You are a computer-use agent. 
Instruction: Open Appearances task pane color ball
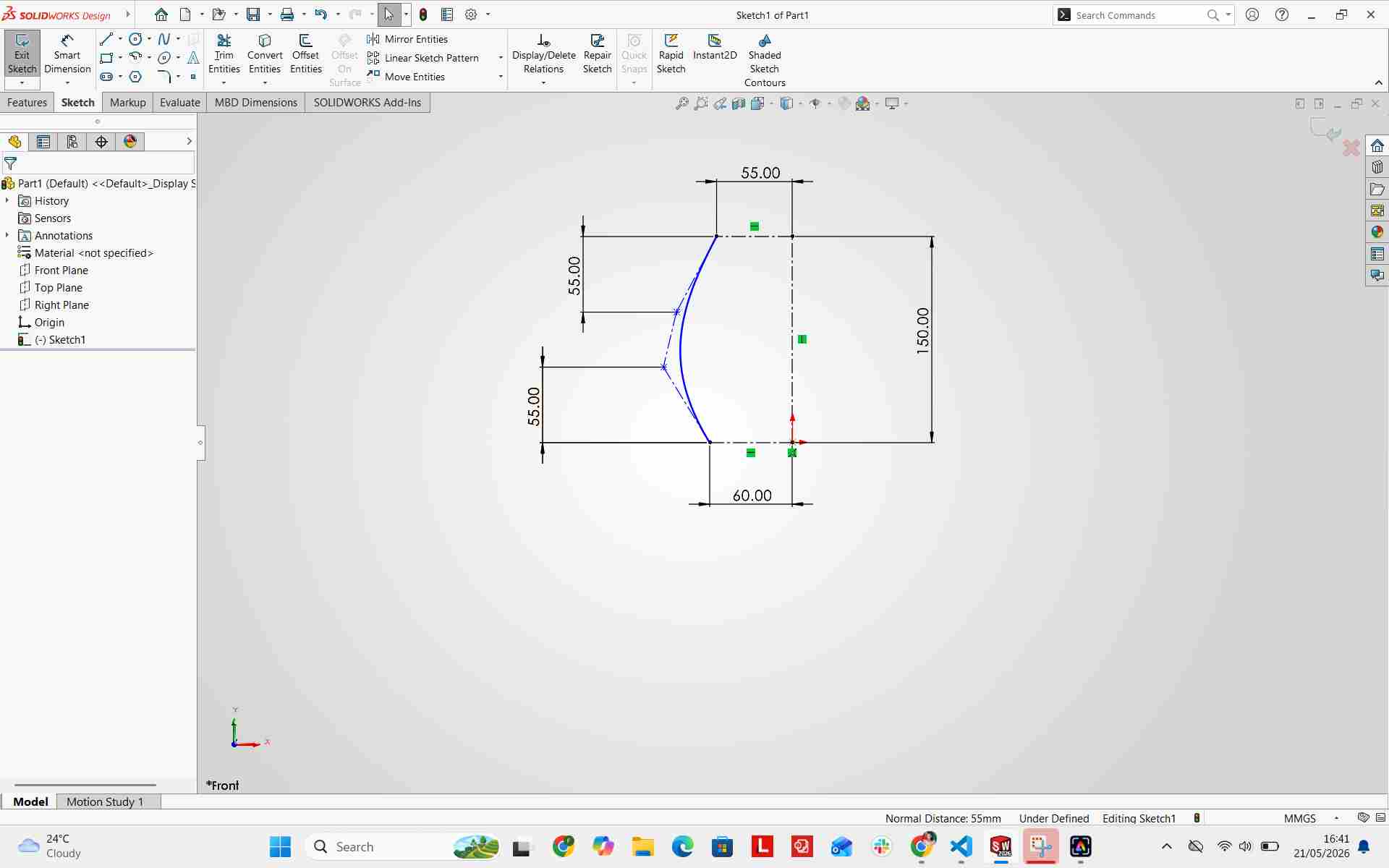click(x=1377, y=232)
